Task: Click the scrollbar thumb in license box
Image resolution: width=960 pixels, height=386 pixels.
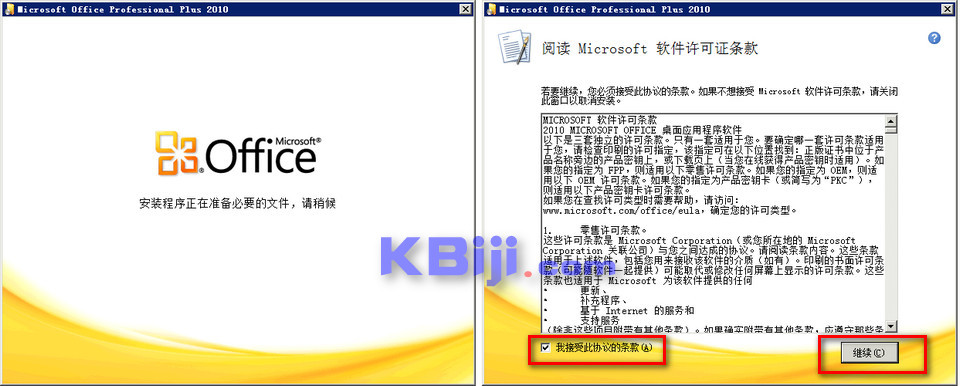Action: 891,129
